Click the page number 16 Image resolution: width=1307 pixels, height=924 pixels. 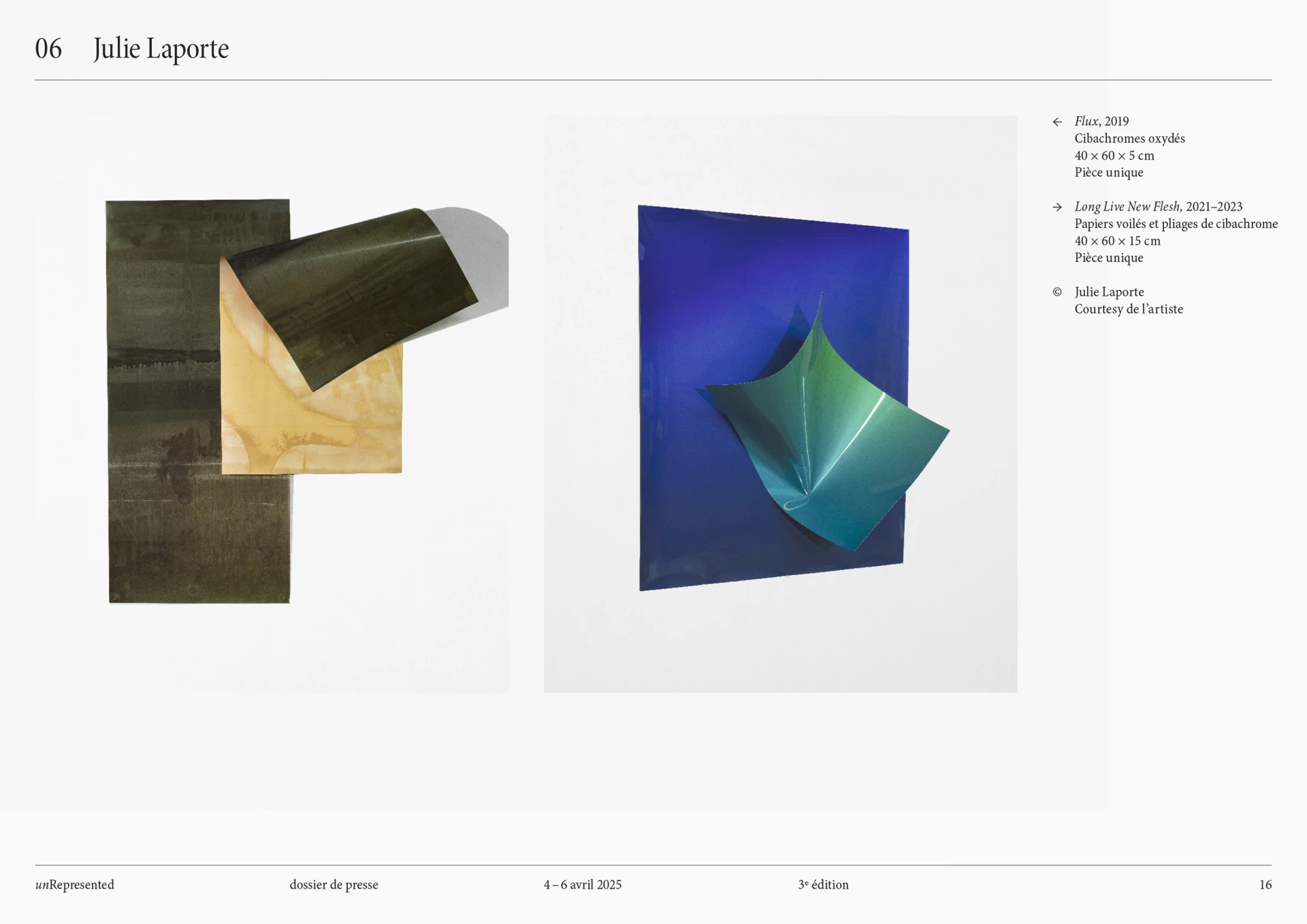(1265, 885)
